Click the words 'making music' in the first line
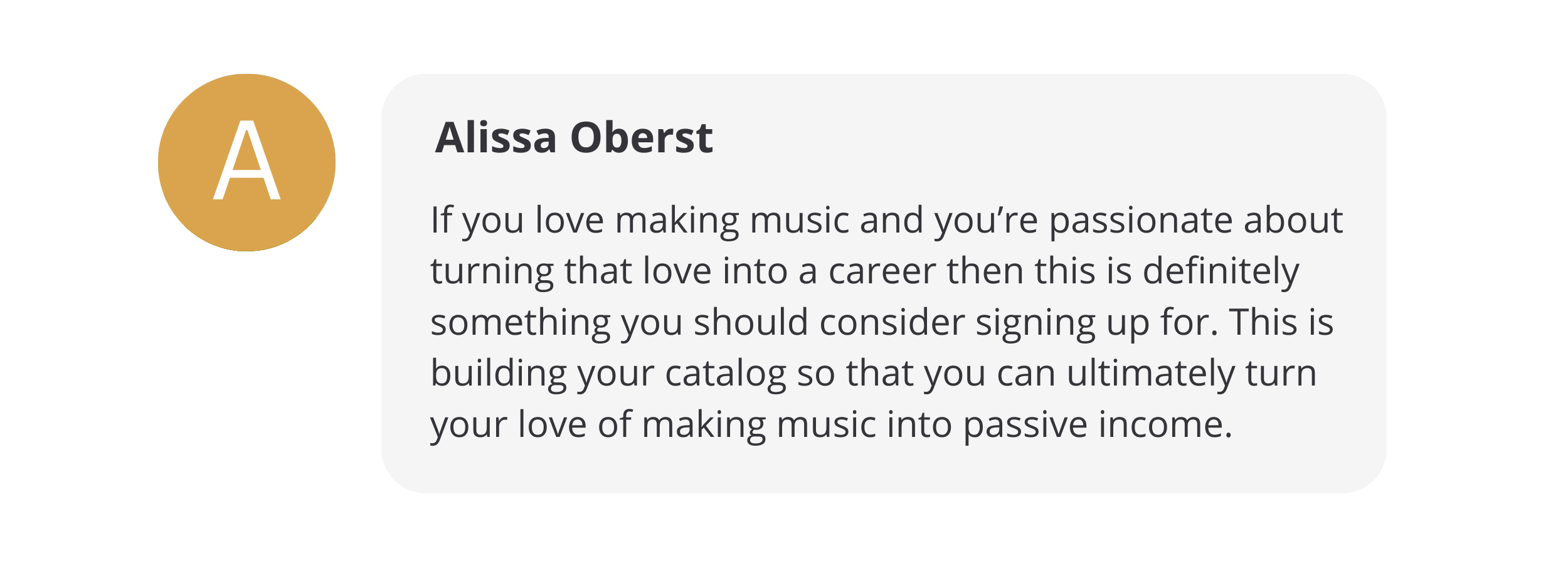Image resolution: width=1568 pixels, height=588 pixels. click(731, 222)
